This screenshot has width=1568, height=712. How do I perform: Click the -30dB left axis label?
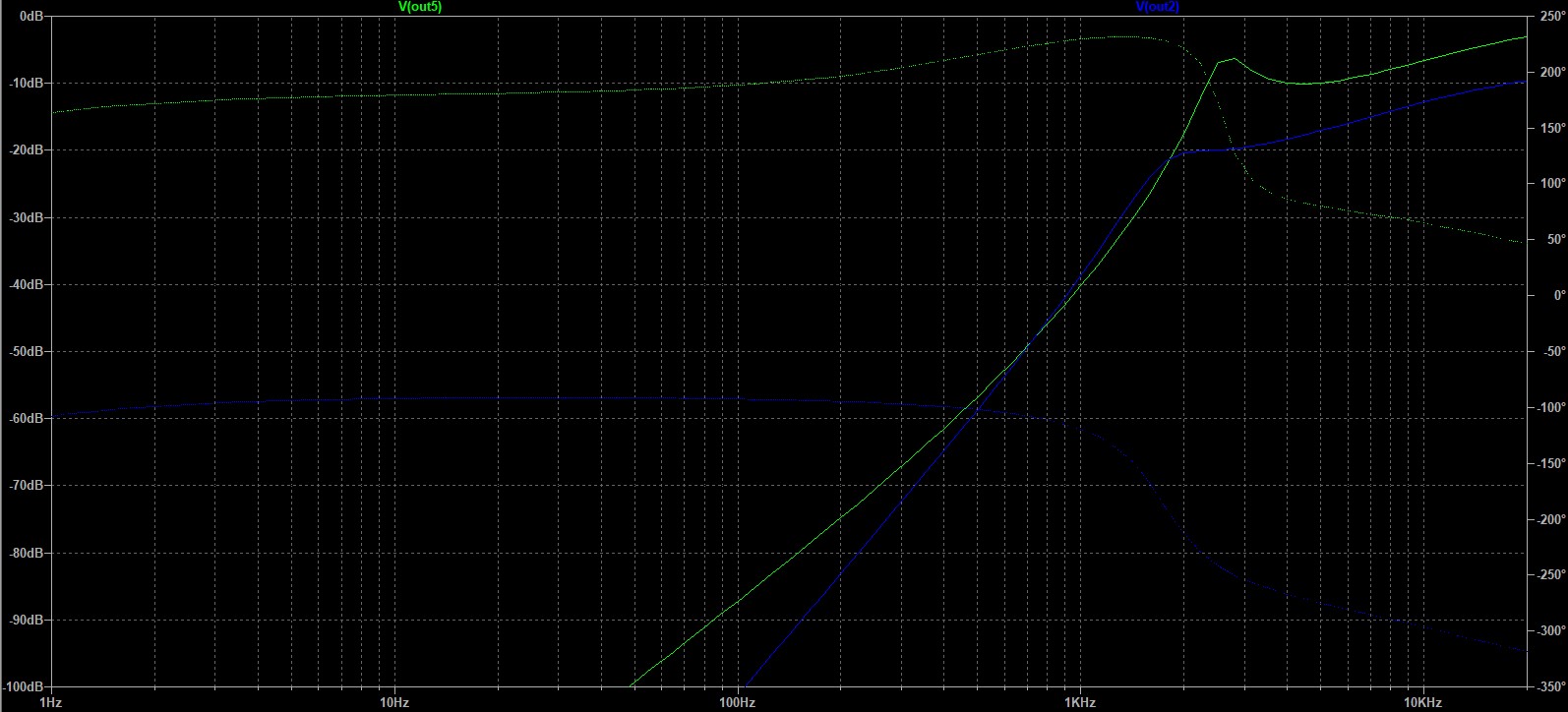coord(27,217)
